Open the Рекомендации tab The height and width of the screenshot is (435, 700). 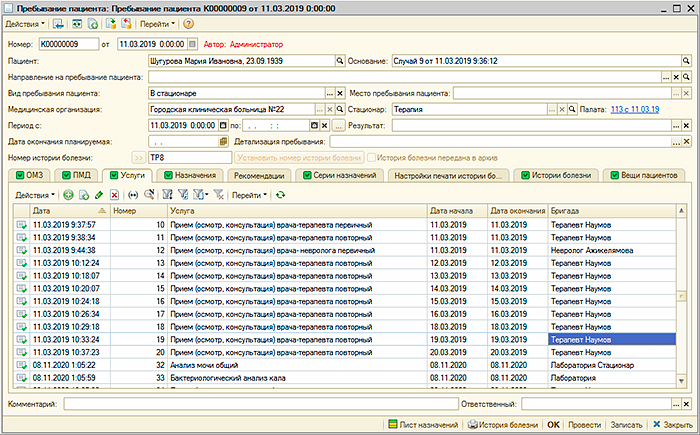pos(258,175)
